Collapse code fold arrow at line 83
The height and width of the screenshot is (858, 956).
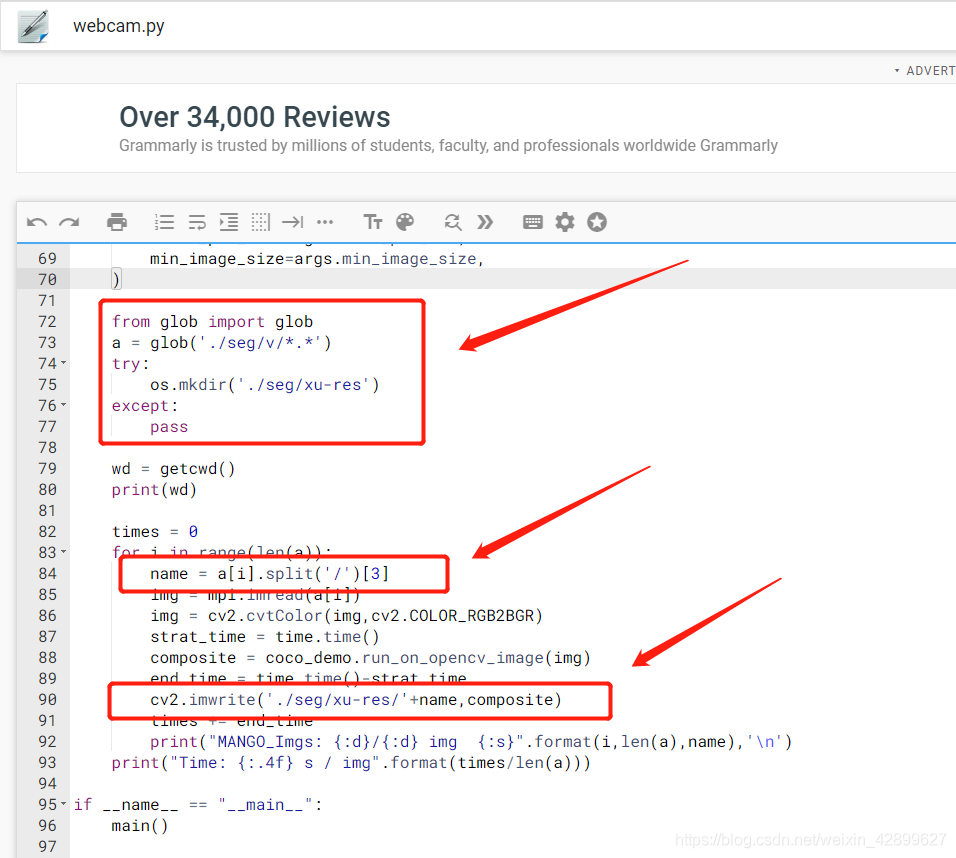63,552
